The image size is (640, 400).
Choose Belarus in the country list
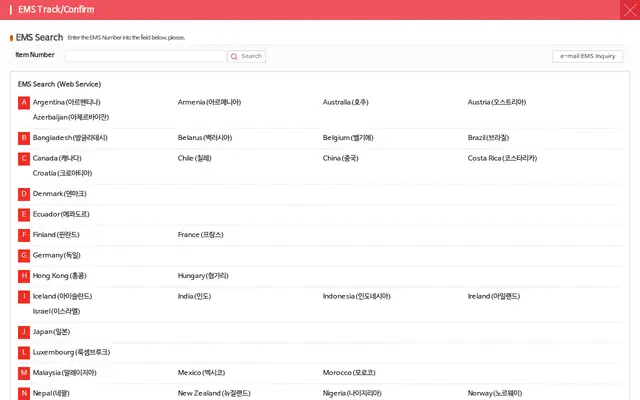(x=205, y=138)
